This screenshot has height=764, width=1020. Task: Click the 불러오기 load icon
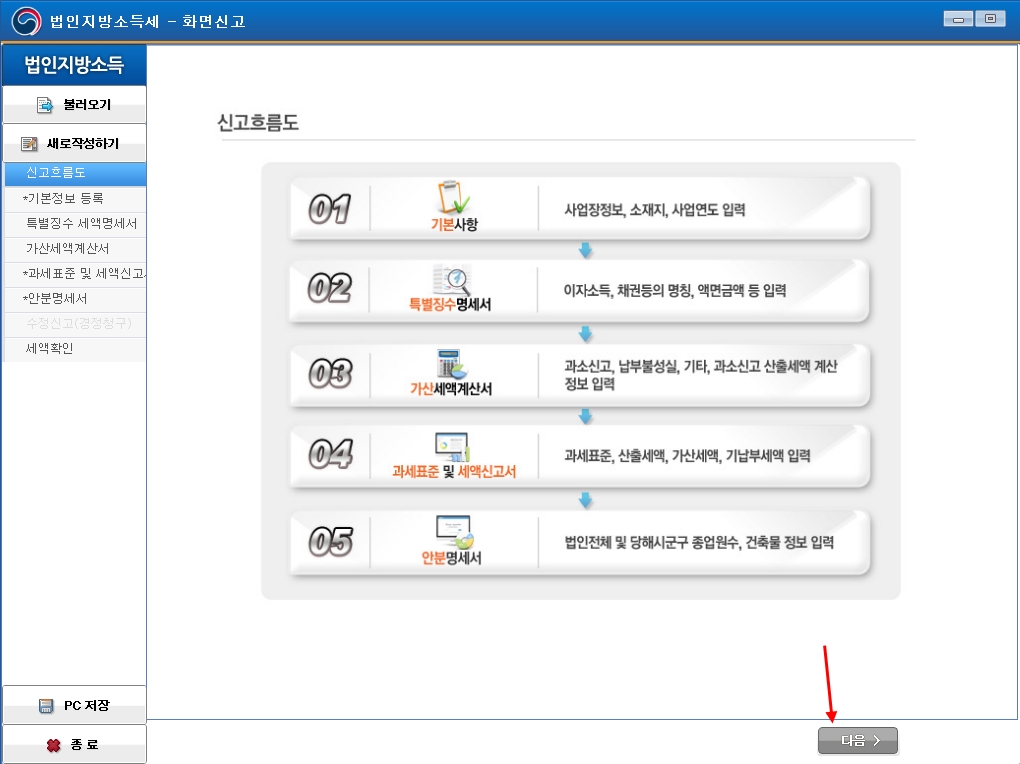point(45,105)
